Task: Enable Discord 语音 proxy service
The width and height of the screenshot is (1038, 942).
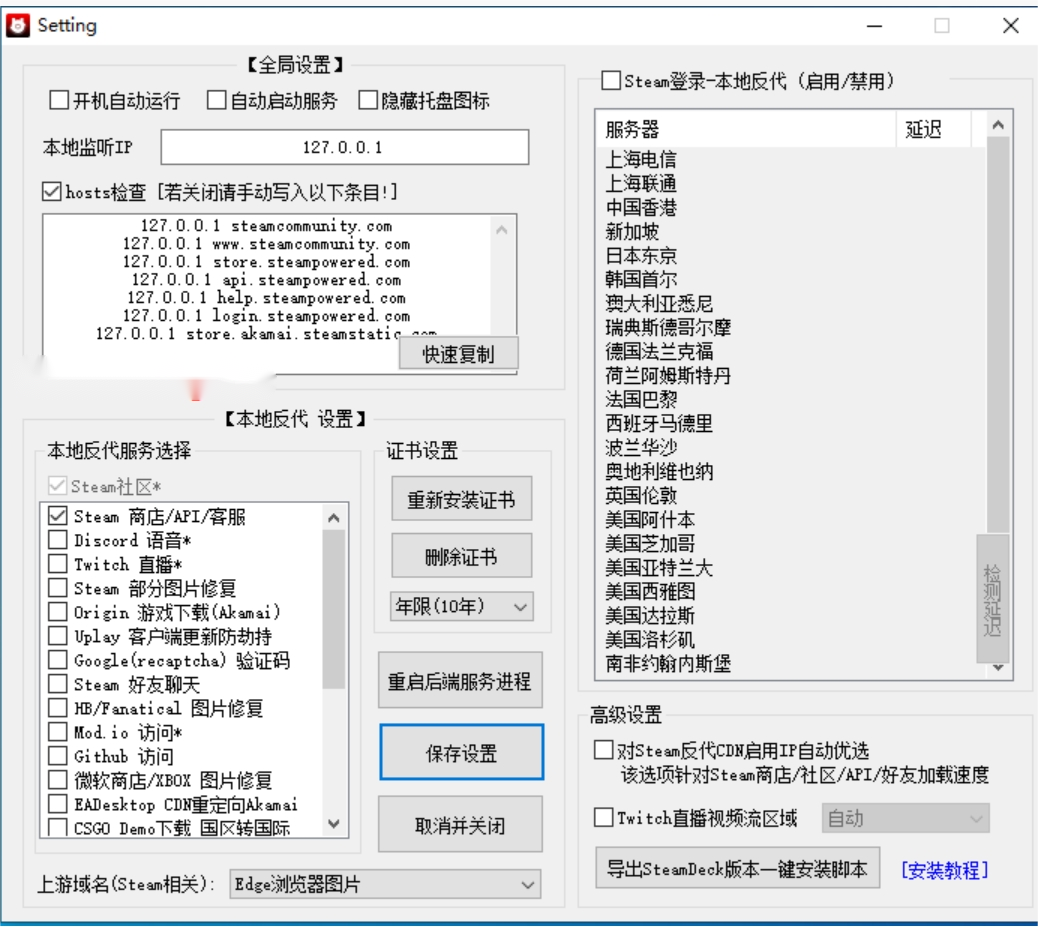Action: tap(58, 541)
